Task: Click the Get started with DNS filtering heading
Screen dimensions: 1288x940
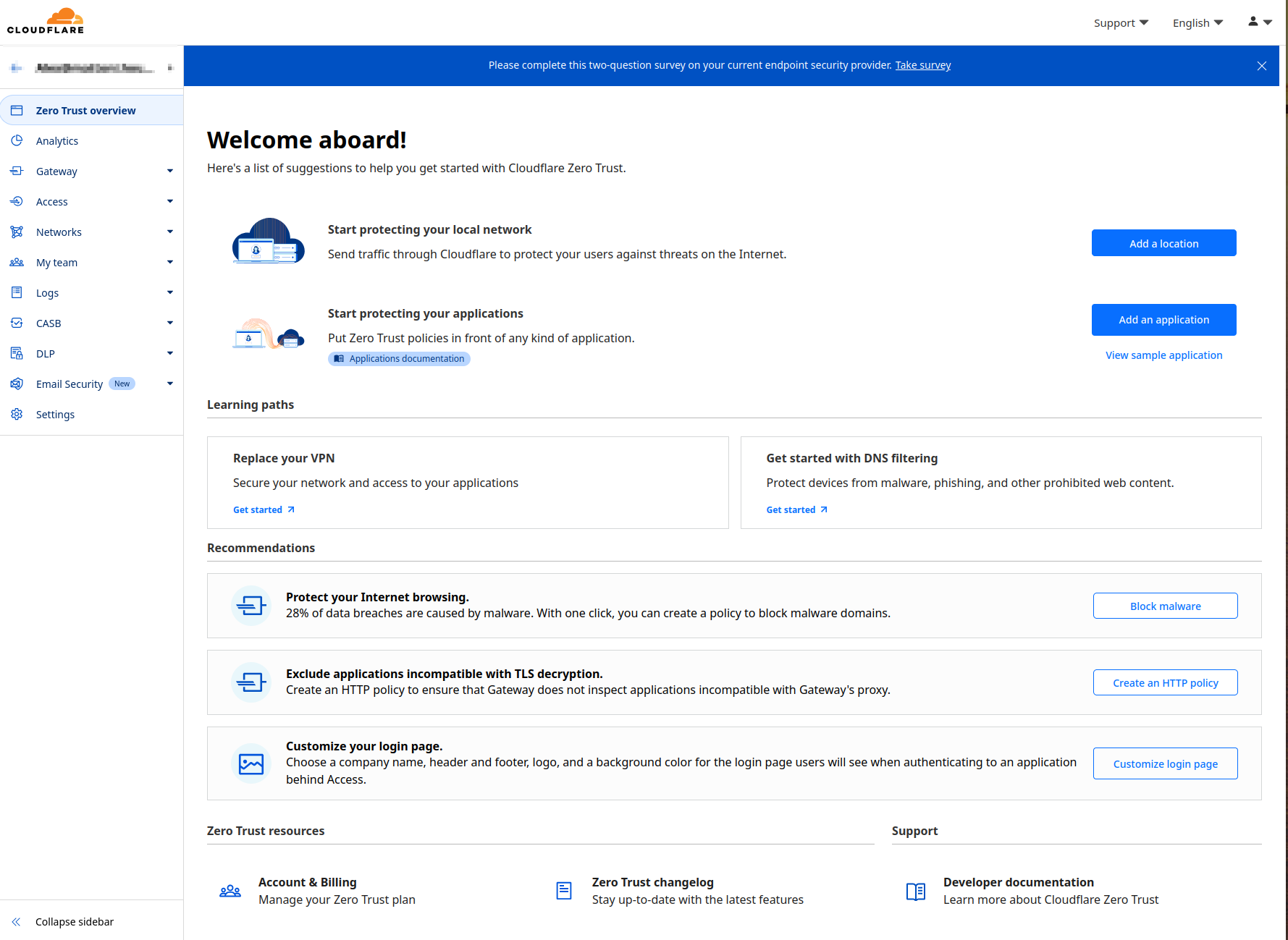Action: pos(851,458)
